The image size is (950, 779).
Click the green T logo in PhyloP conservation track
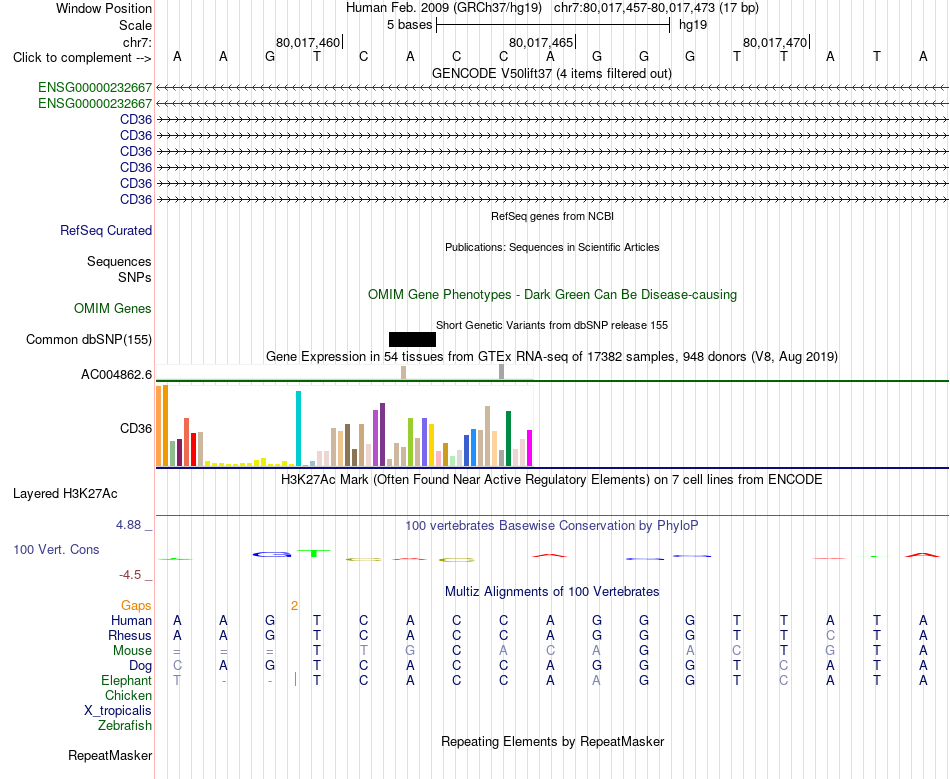point(314,552)
